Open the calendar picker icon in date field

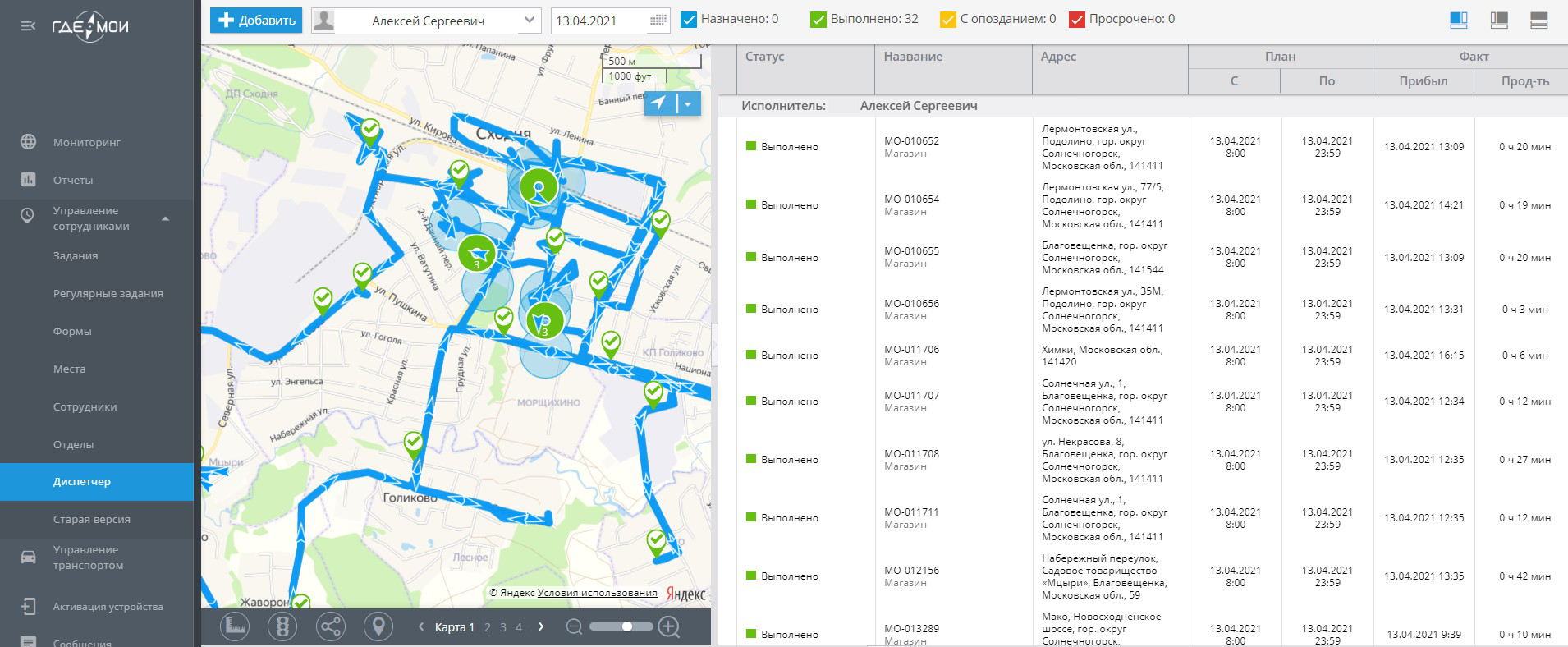tap(658, 21)
